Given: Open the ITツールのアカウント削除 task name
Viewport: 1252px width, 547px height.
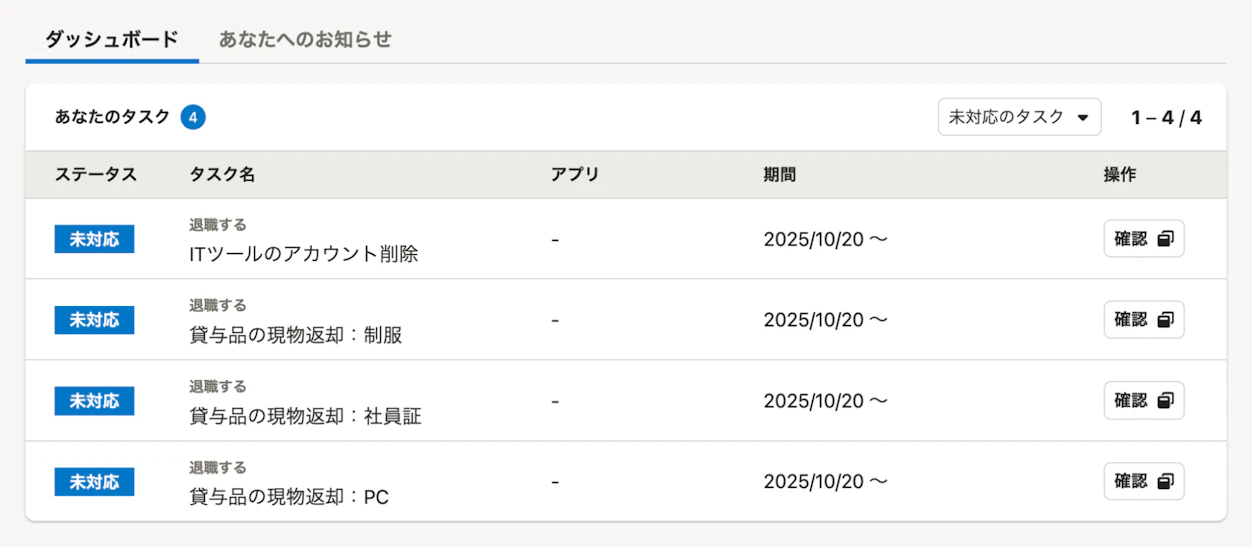Looking at the screenshot, I should pyautogui.click(x=303, y=254).
